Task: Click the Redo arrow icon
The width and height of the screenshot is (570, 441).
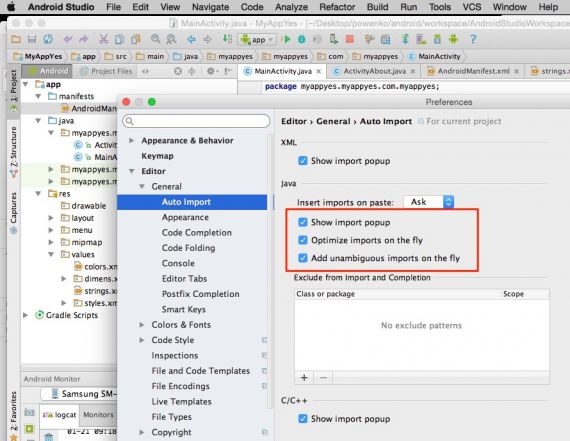Action: (84, 39)
